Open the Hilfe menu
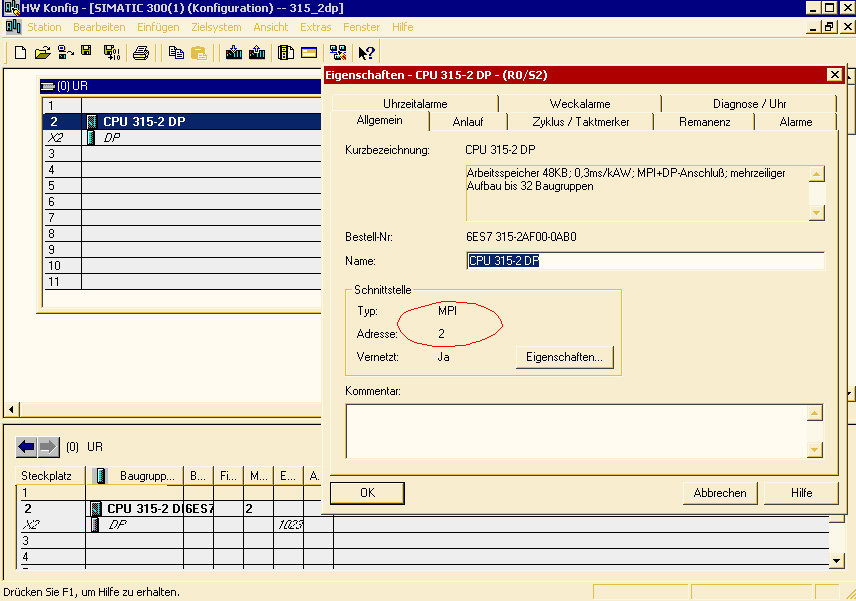The image size is (856, 601). 402,27
